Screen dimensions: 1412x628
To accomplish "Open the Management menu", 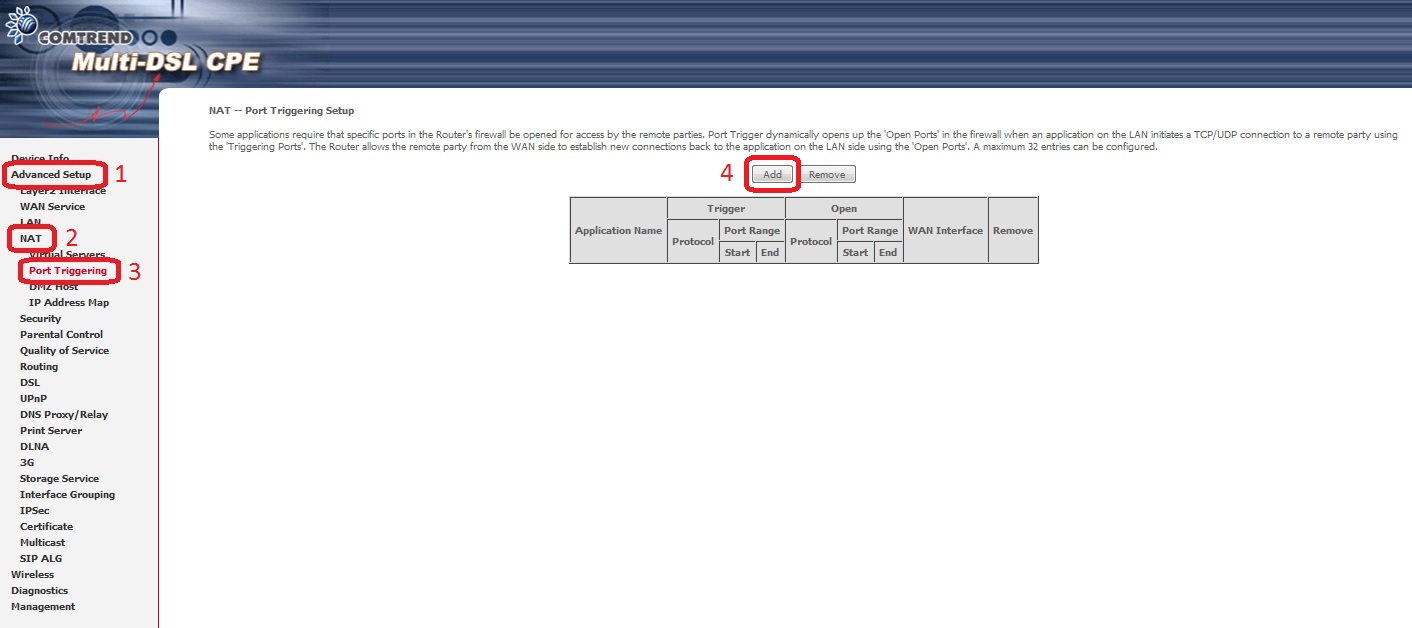I will (x=43, y=607).
